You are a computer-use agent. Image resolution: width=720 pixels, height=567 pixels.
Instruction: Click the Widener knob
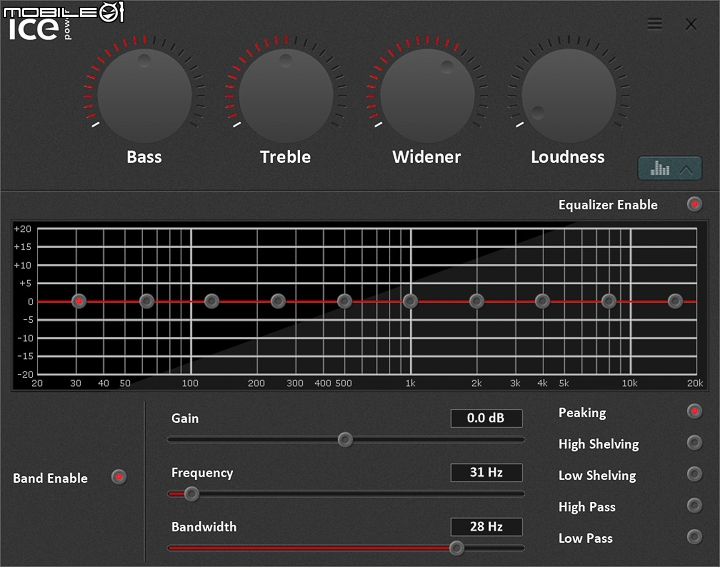coord(427,95)
